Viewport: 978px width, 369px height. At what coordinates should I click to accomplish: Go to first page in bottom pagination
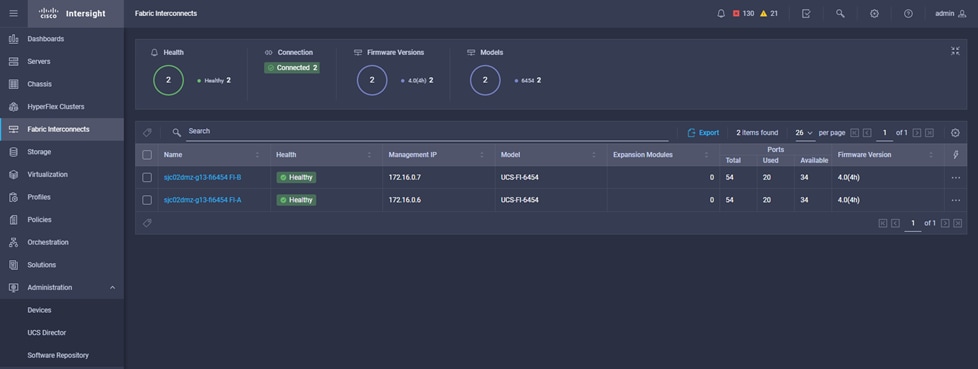tap(883, 223)
